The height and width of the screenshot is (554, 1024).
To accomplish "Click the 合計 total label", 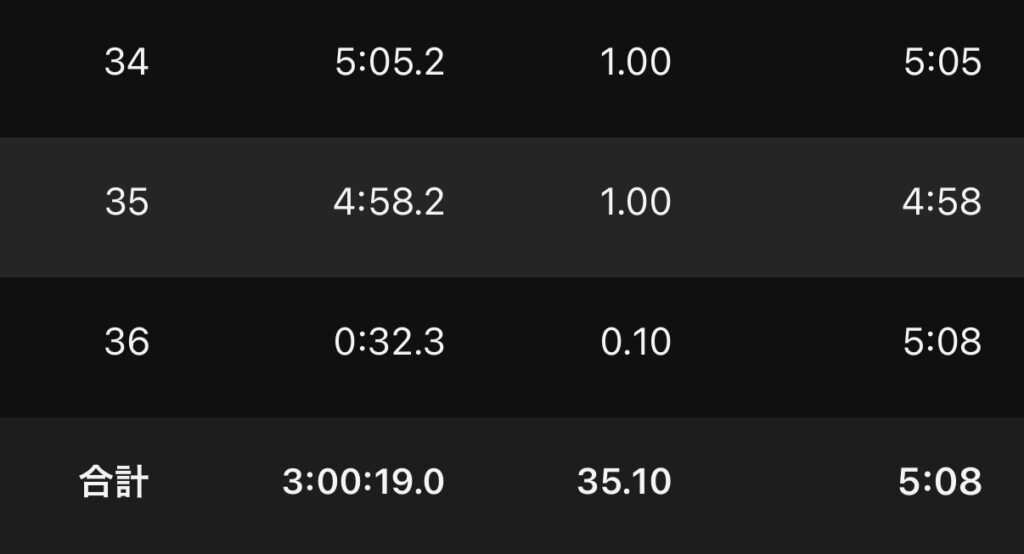I will pos(114,483).
